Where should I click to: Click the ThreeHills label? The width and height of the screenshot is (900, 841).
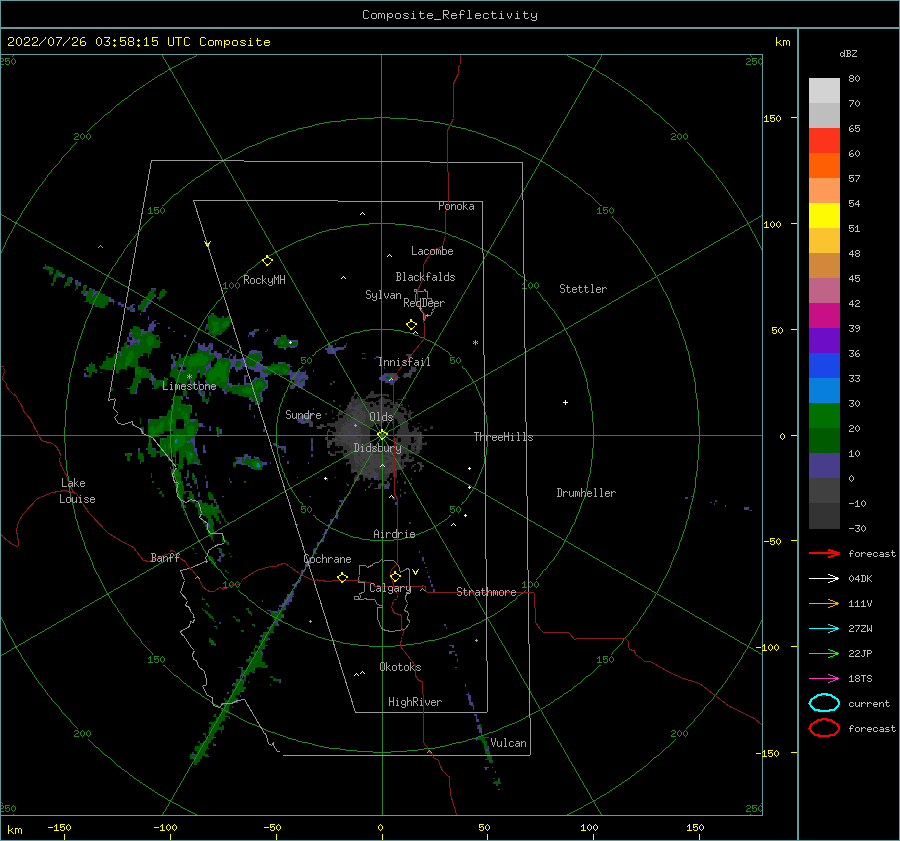tap(503, 437)
